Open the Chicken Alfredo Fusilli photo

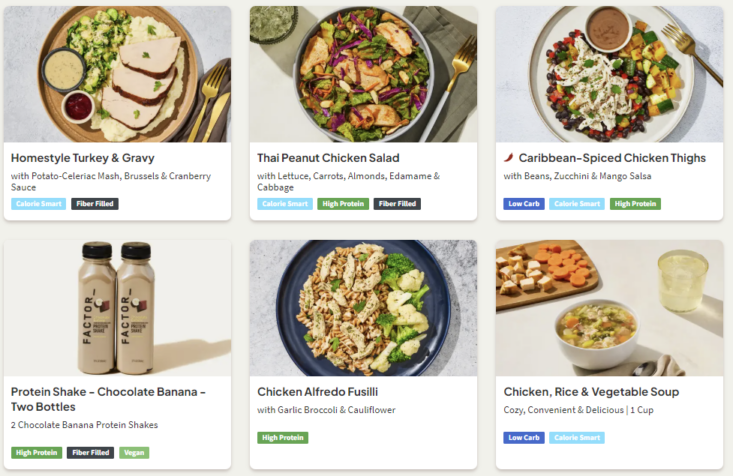pyautogui.click(x=363, y=308)
